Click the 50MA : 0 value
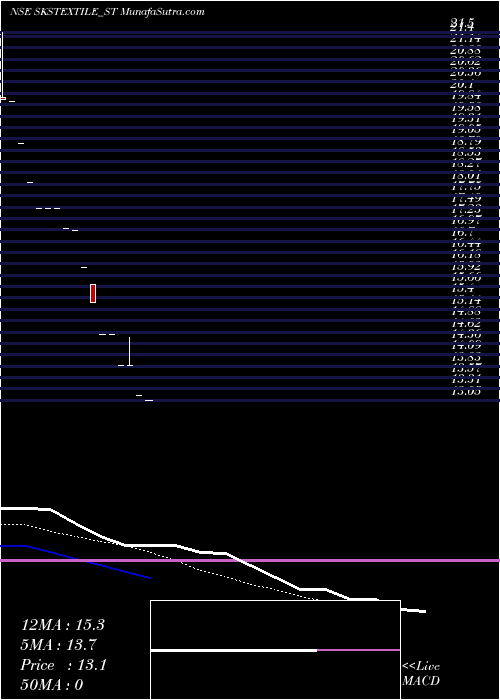Image resolution: width=500 pixels, height=700 pixels. click(52, 685)
